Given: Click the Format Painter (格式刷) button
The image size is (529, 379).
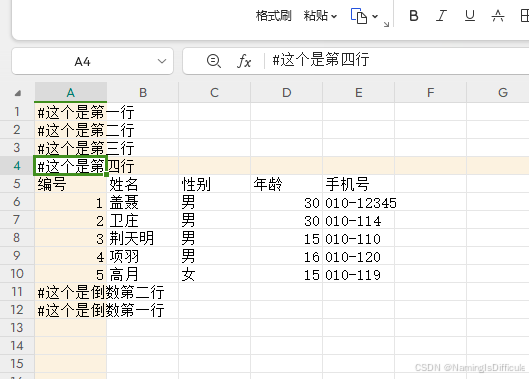Looking at the screenshot, I should point(273,16).
